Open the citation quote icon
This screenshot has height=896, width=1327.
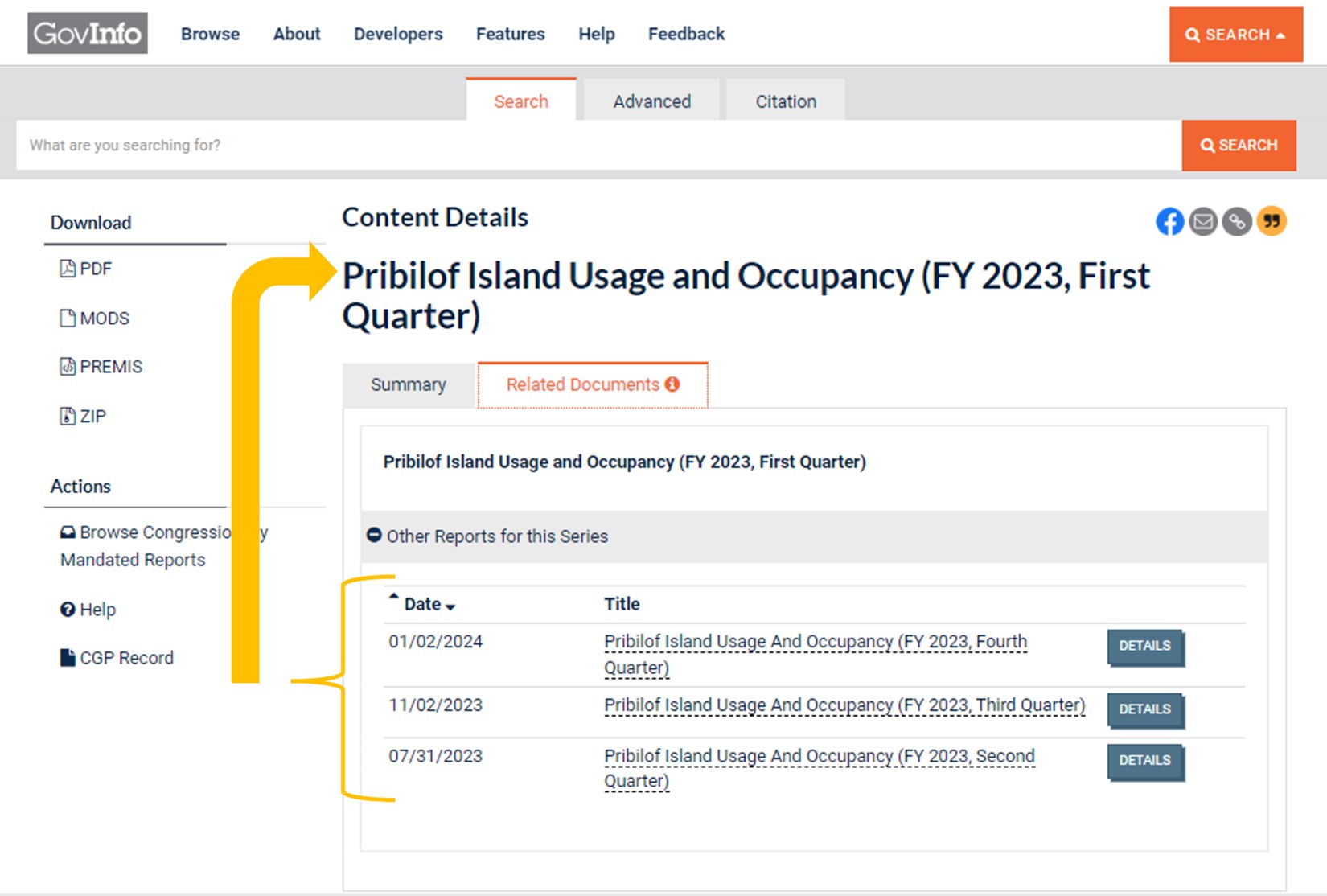(1272, 221)
